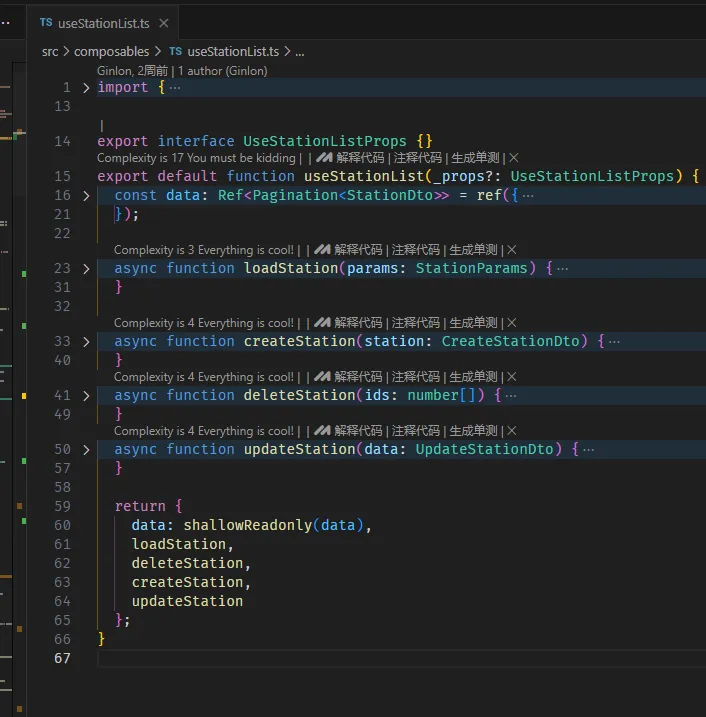Viewport: 706px width, 717px height.
Task: Click 注释代码 above updateStation
Action: click(x=416, y=431)
